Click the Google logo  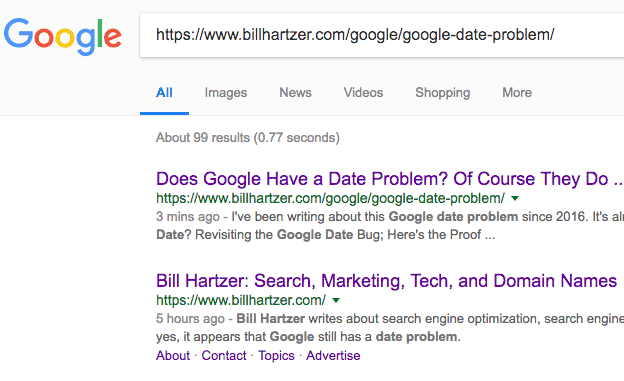click(62, 36)
